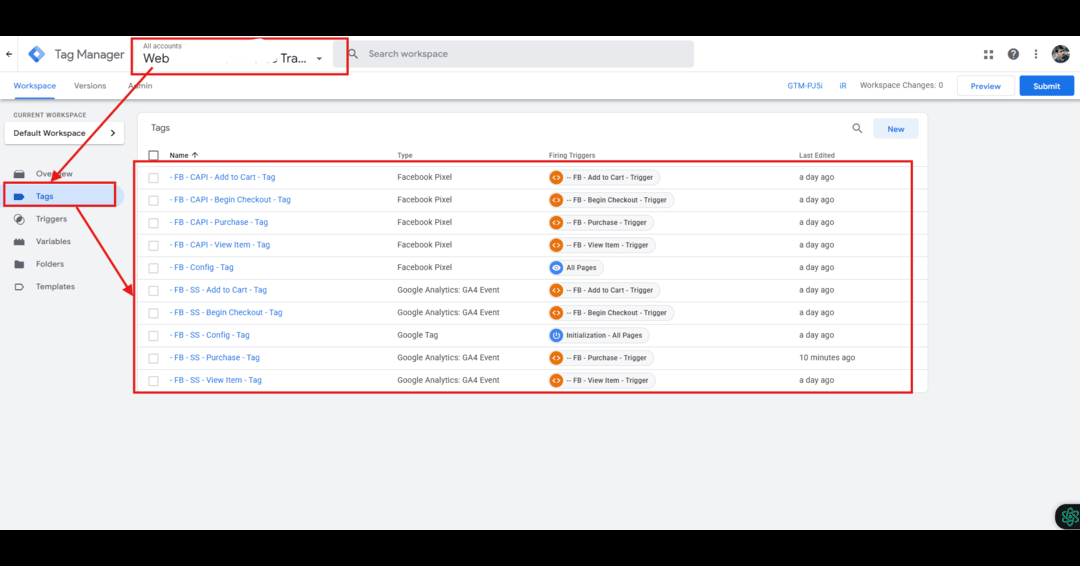Check the FB - CAPI - Begin Checkout row checkbox
Viewport: 1080px width, 566px height.
point(154,200)
